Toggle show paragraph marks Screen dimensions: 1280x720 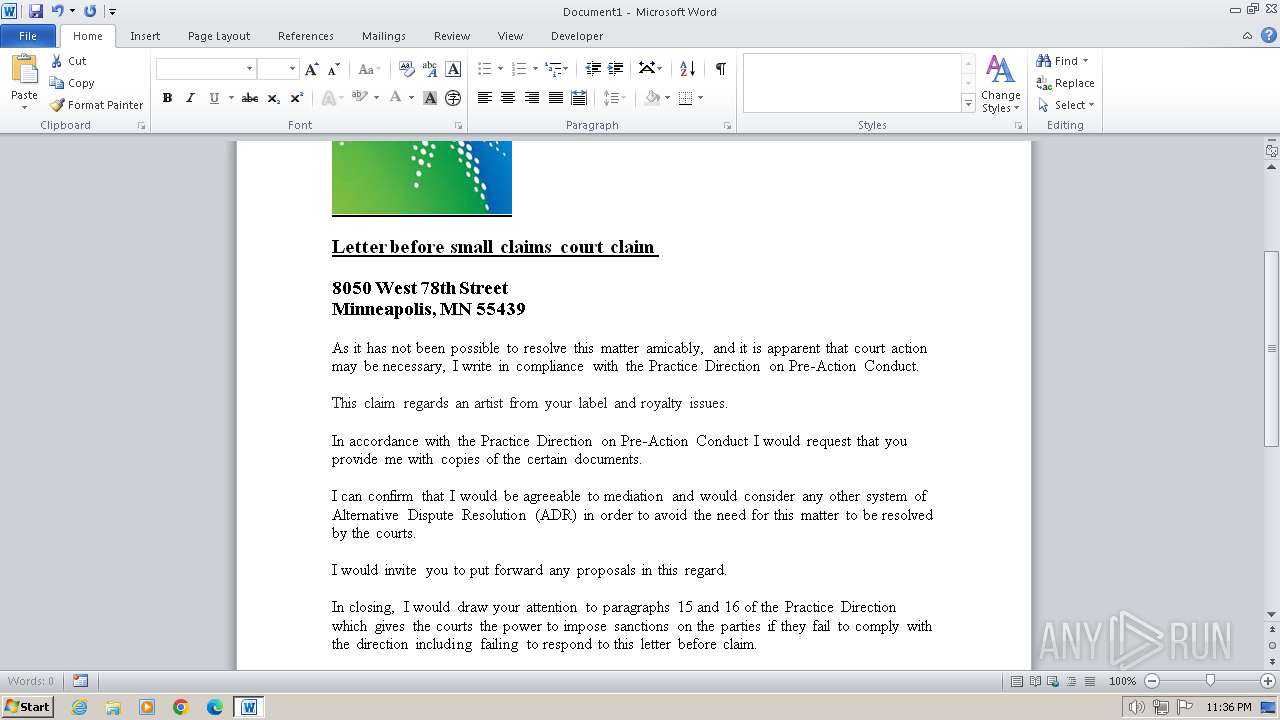pyautogui.click(x=720, y=69)
